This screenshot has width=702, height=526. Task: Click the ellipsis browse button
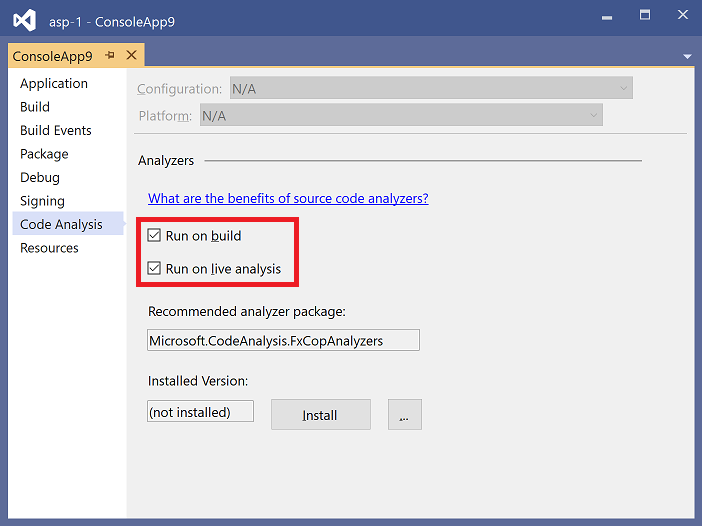pyautogui.click(x=405, y=415)
